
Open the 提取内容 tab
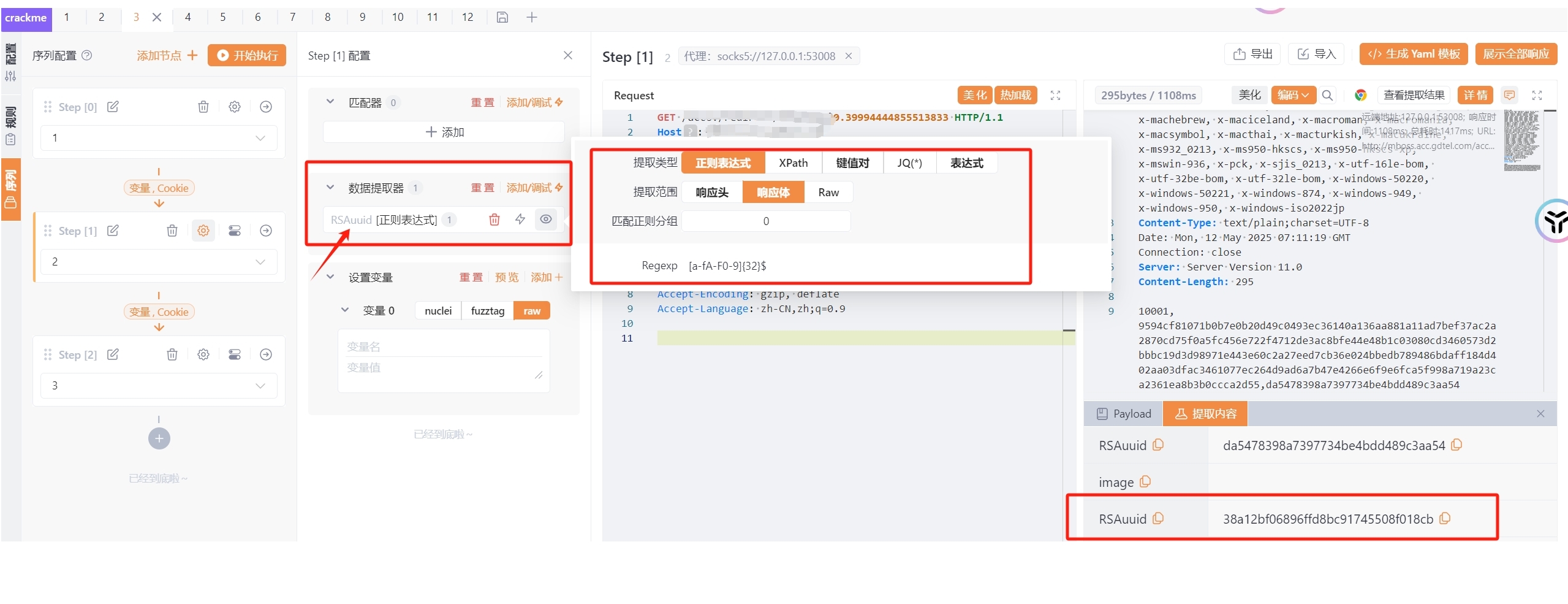pyautogui.click(x=1205, y=414)
